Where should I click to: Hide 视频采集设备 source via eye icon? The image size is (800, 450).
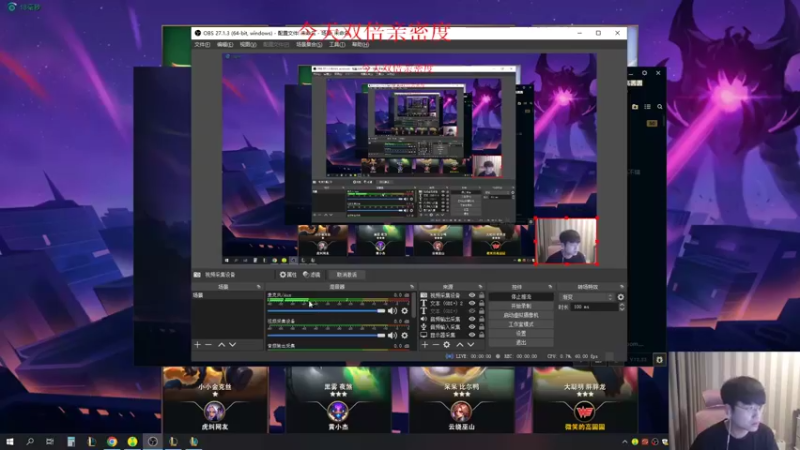(472, 295)
